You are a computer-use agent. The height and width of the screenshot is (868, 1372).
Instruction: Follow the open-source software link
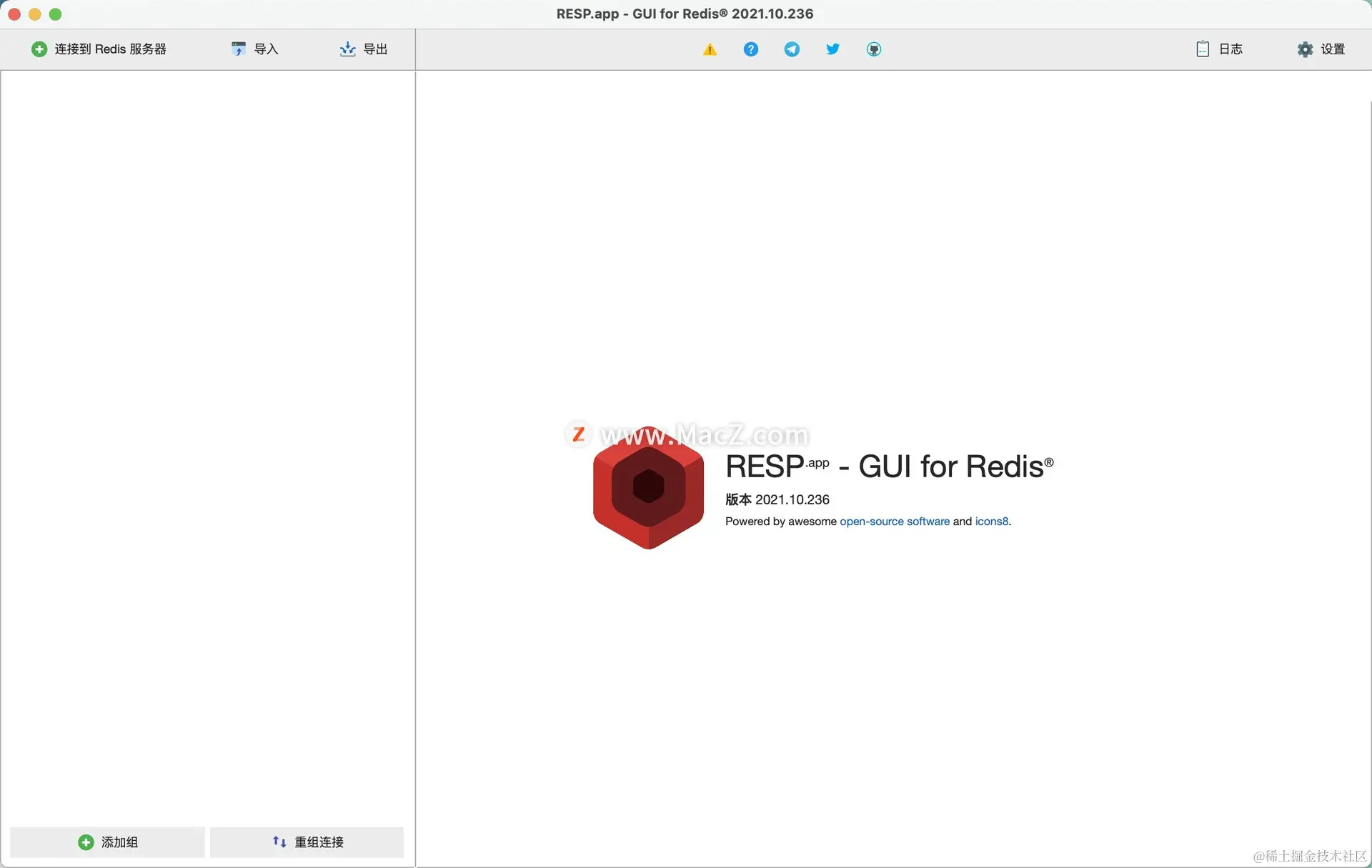[x=895, y=522]
